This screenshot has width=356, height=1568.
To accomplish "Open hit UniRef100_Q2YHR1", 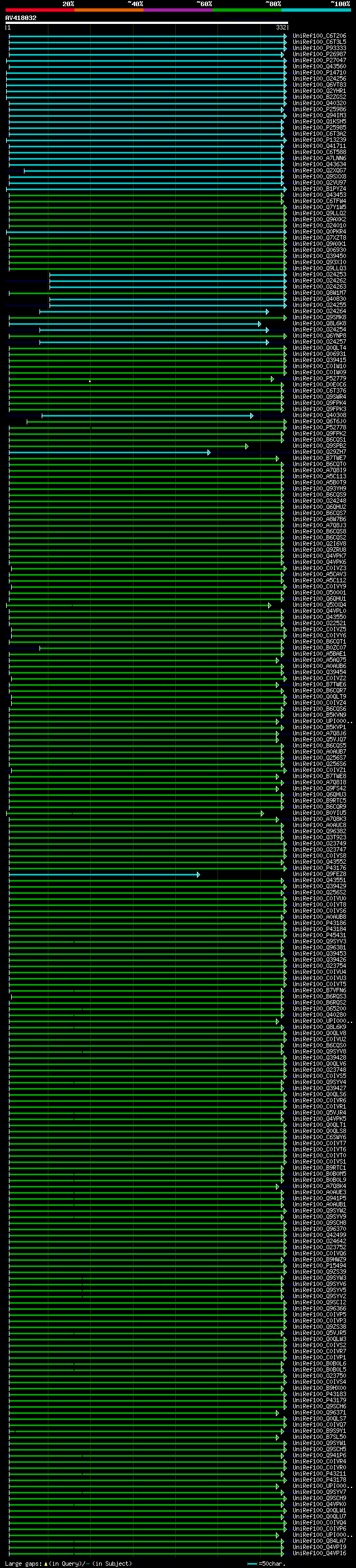I will click(x=319, y=91).
